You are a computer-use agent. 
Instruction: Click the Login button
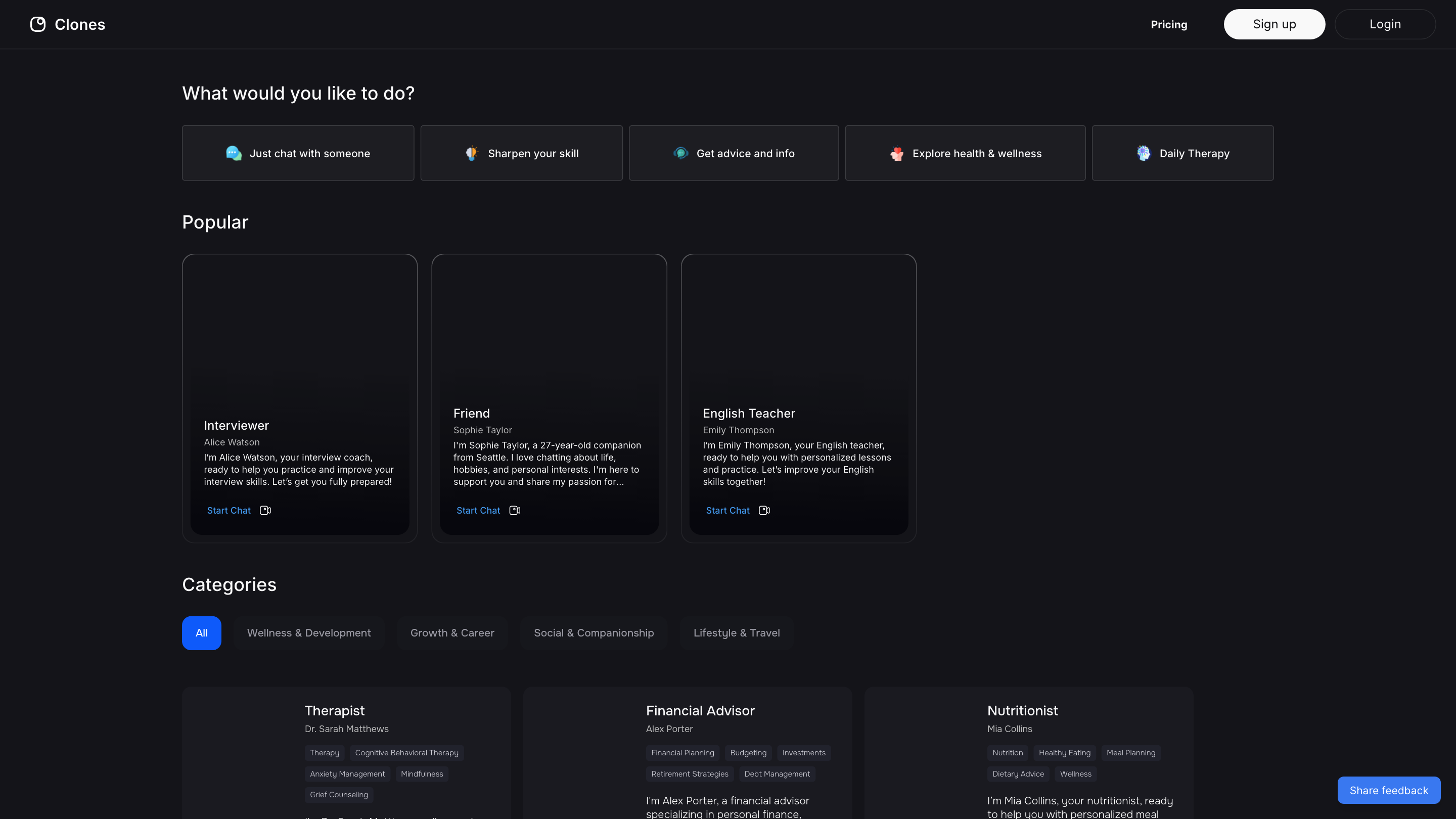pyautogui.click(x=1385, y=24)
